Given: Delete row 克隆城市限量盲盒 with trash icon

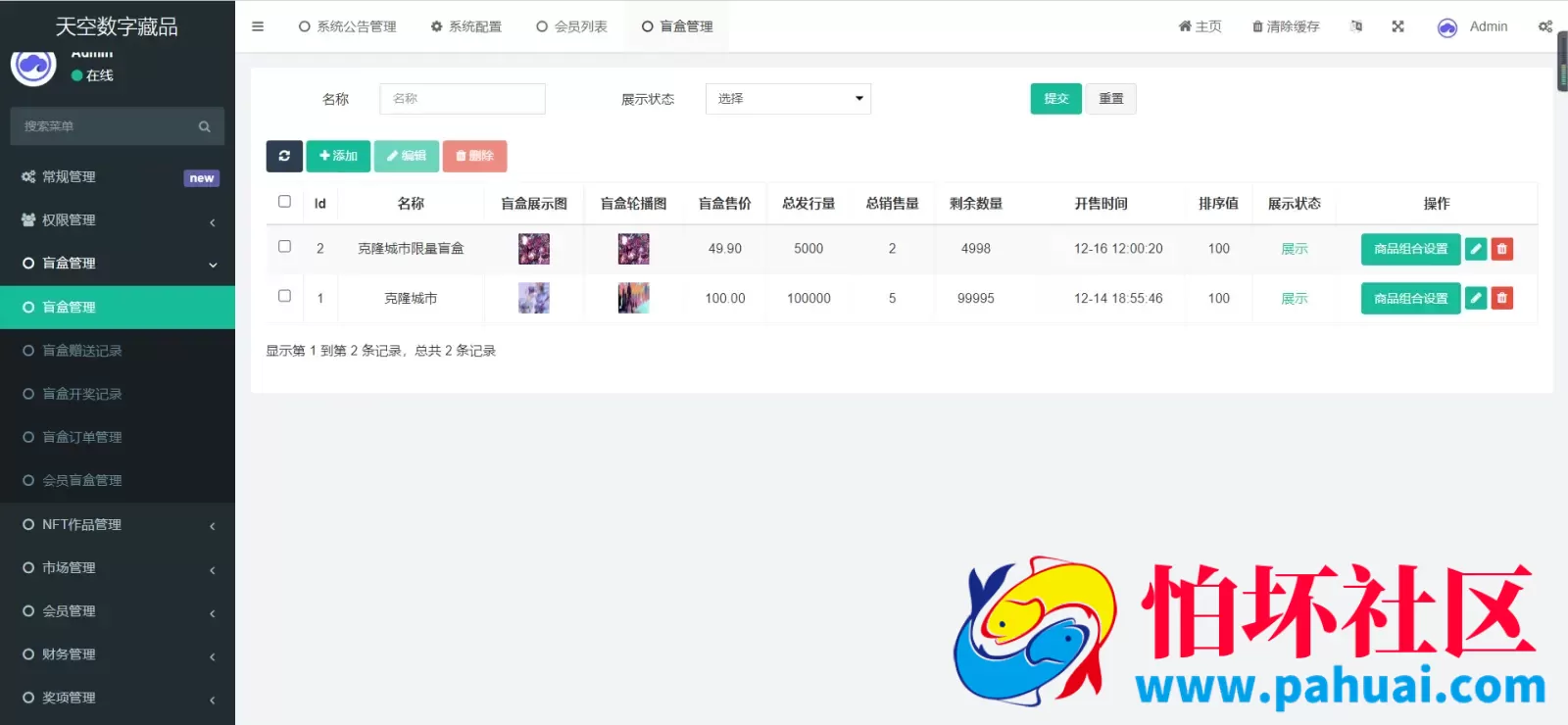Looking at the screenshot, I should pos(1502,249).
